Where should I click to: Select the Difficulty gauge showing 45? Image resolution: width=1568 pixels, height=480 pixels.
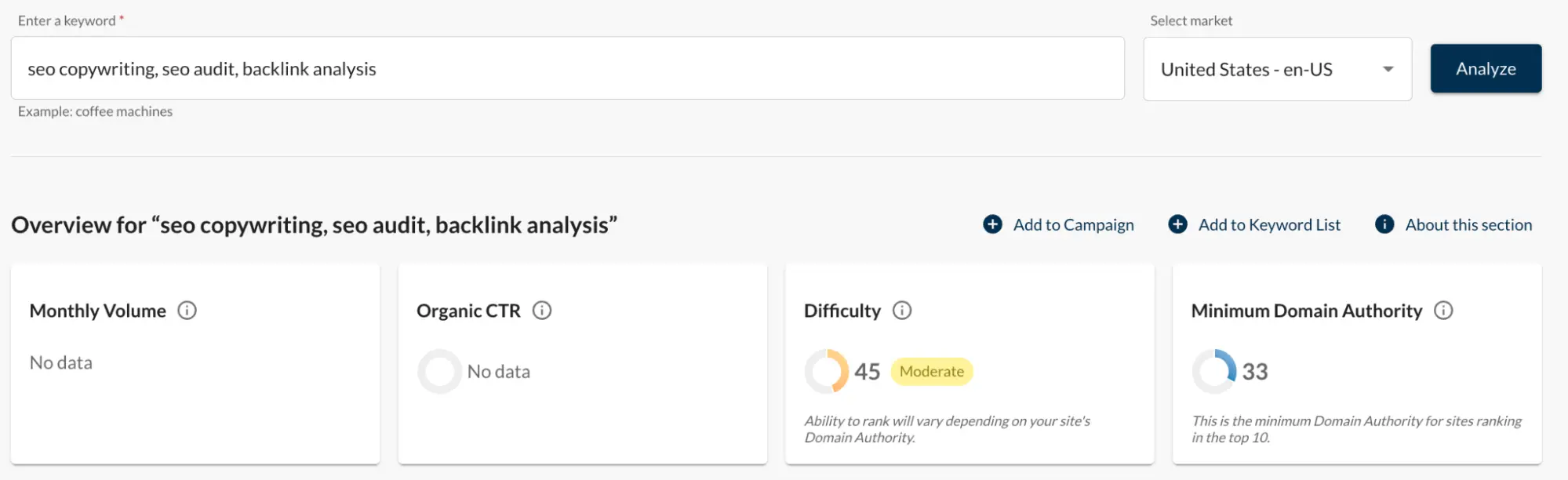pos(826,370)
